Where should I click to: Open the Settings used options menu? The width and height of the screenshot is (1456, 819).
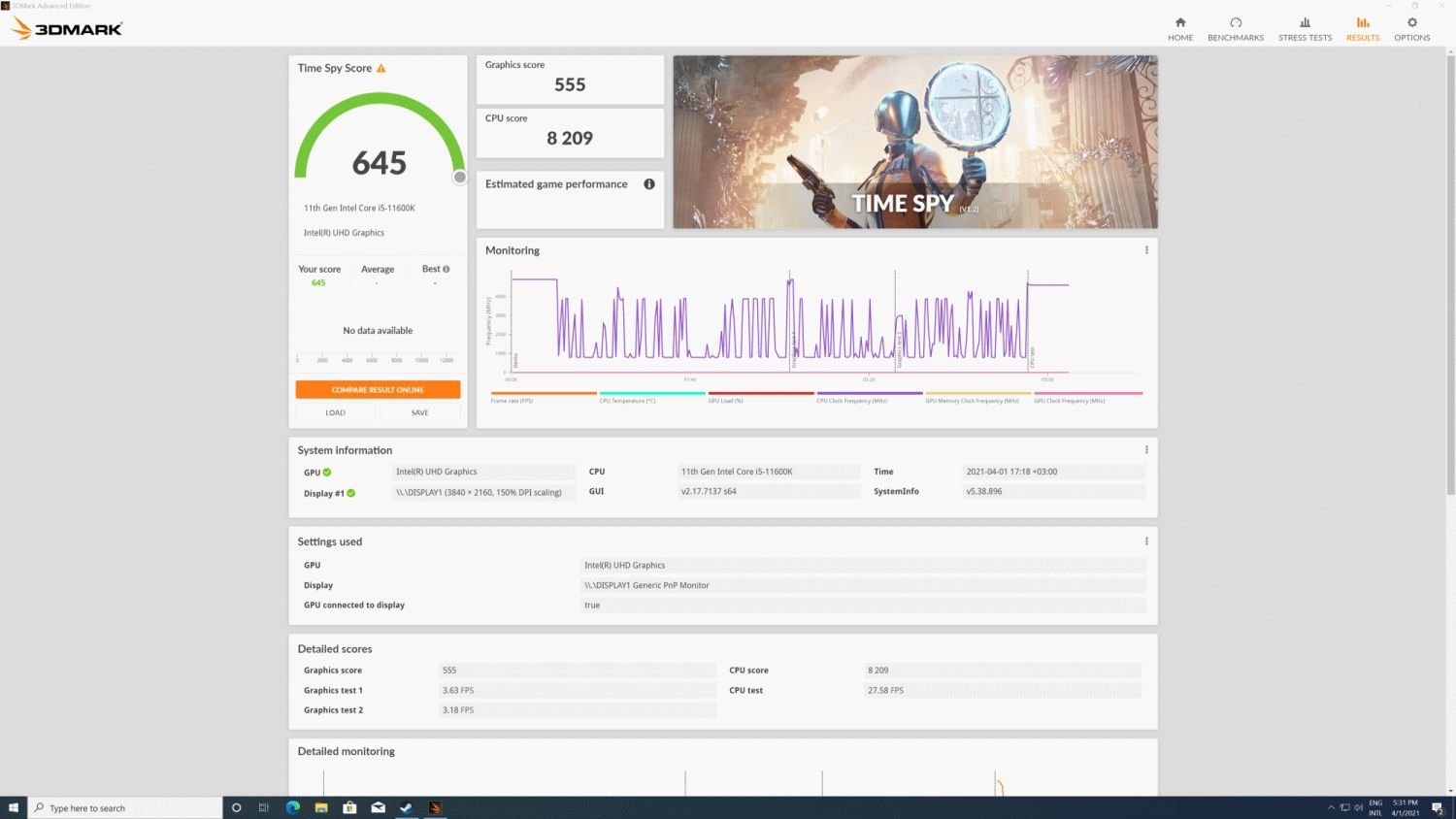[1146, 541]
